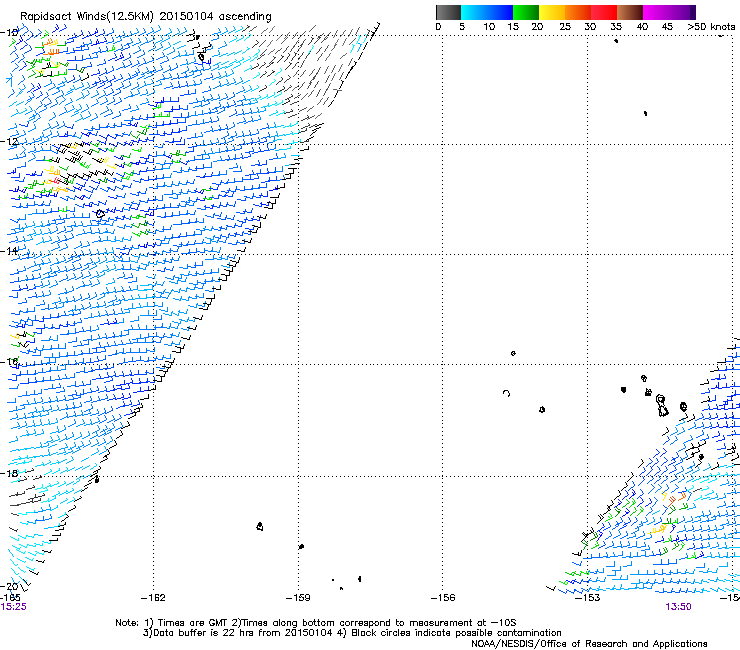Click the '>50 knots' legend label
The width and height of the screenshot is (740, 650).
click(x=711, y=27)
